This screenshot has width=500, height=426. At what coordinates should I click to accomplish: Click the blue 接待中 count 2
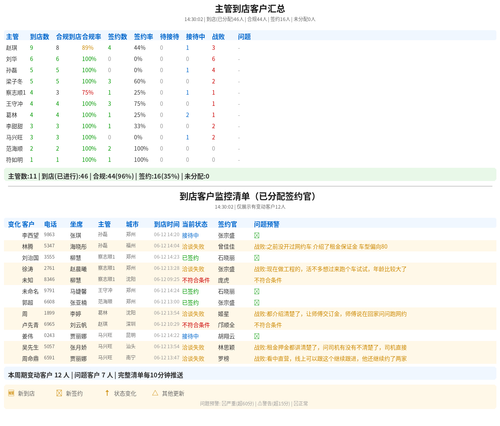[x=187, y=115]
